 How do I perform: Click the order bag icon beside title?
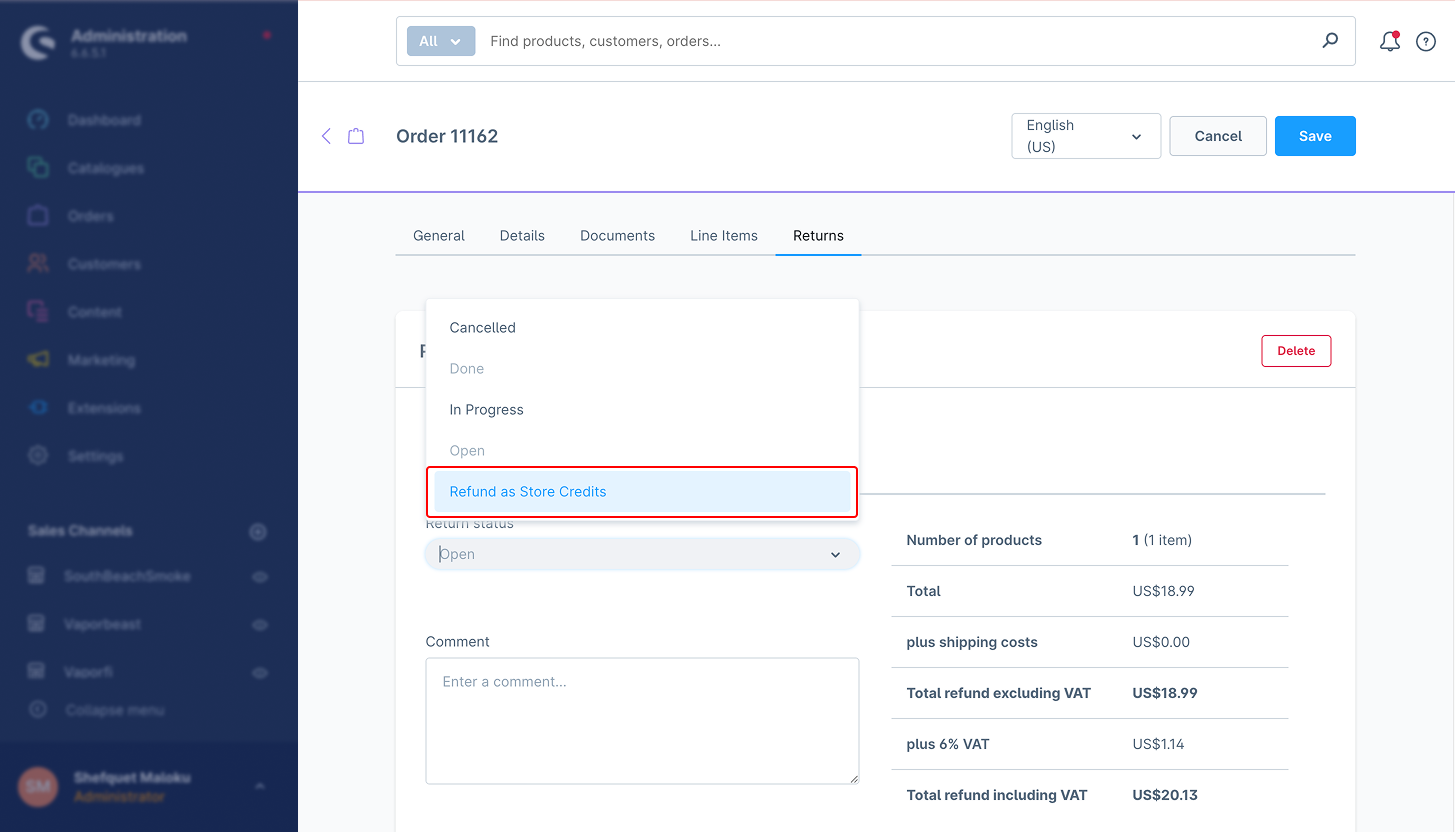(356, 136)
